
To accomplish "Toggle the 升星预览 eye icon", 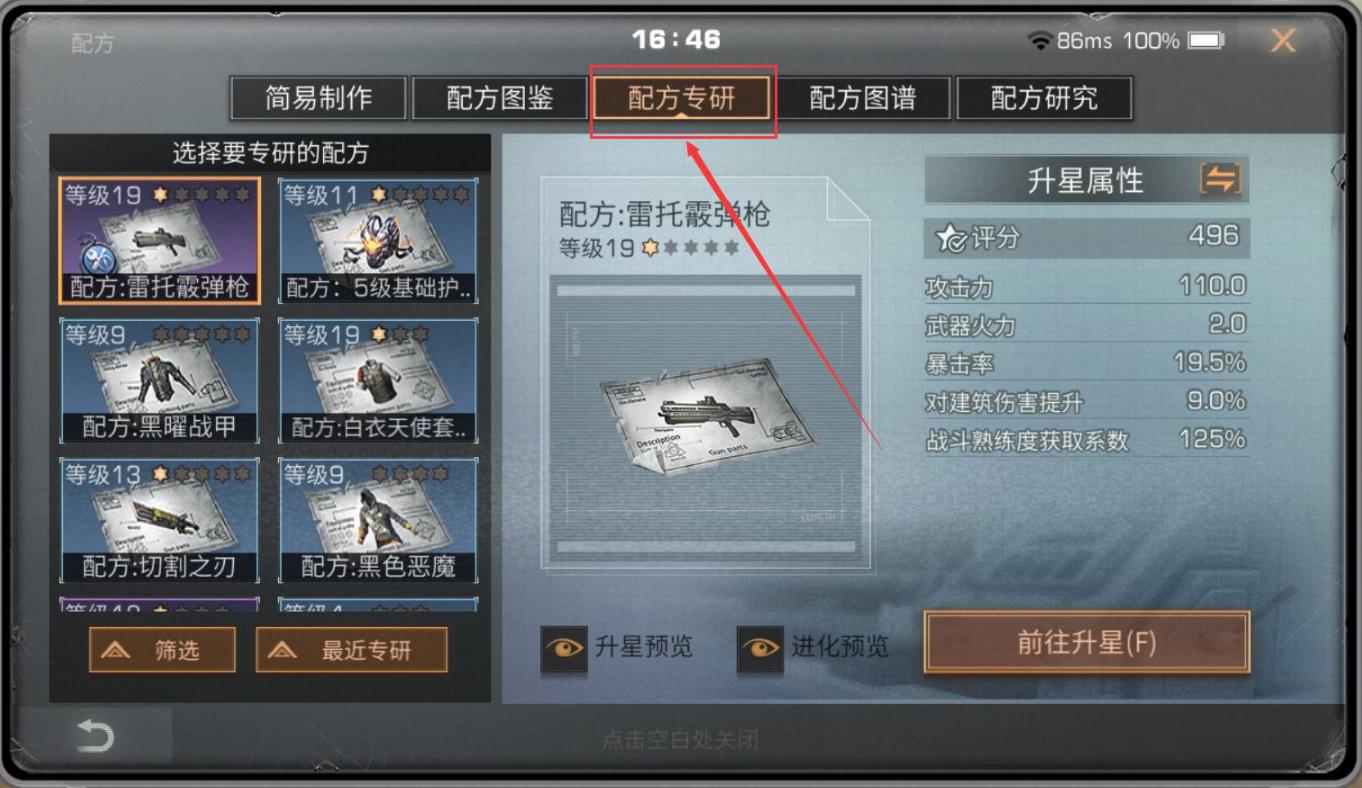I will coord(564,647).
